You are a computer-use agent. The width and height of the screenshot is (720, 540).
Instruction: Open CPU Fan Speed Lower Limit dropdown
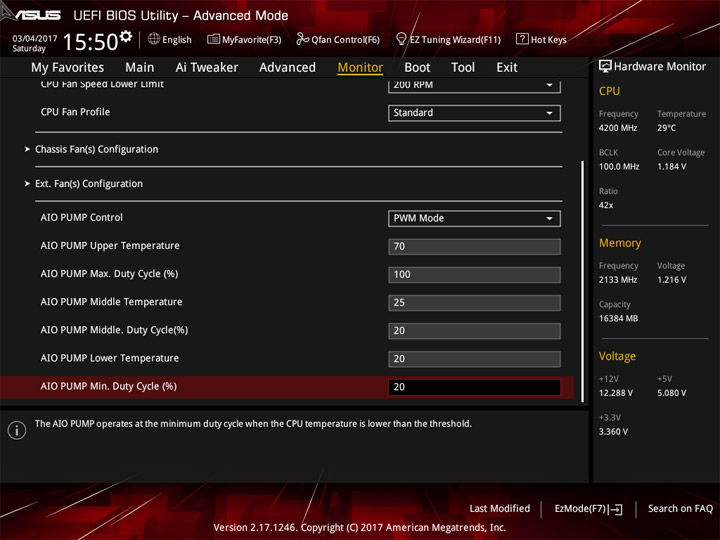coord(474,85)
